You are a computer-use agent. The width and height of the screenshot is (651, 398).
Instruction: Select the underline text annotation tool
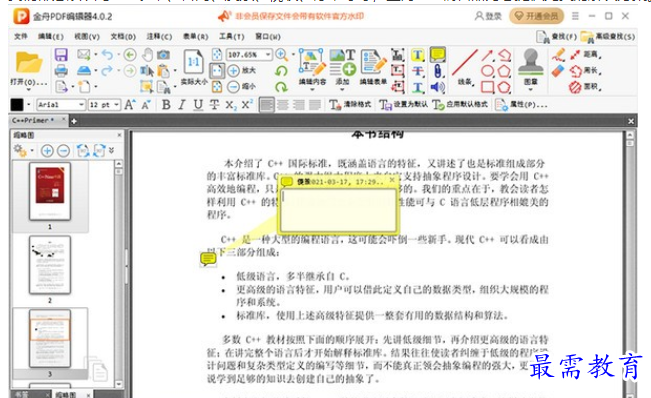click(418, 87)
